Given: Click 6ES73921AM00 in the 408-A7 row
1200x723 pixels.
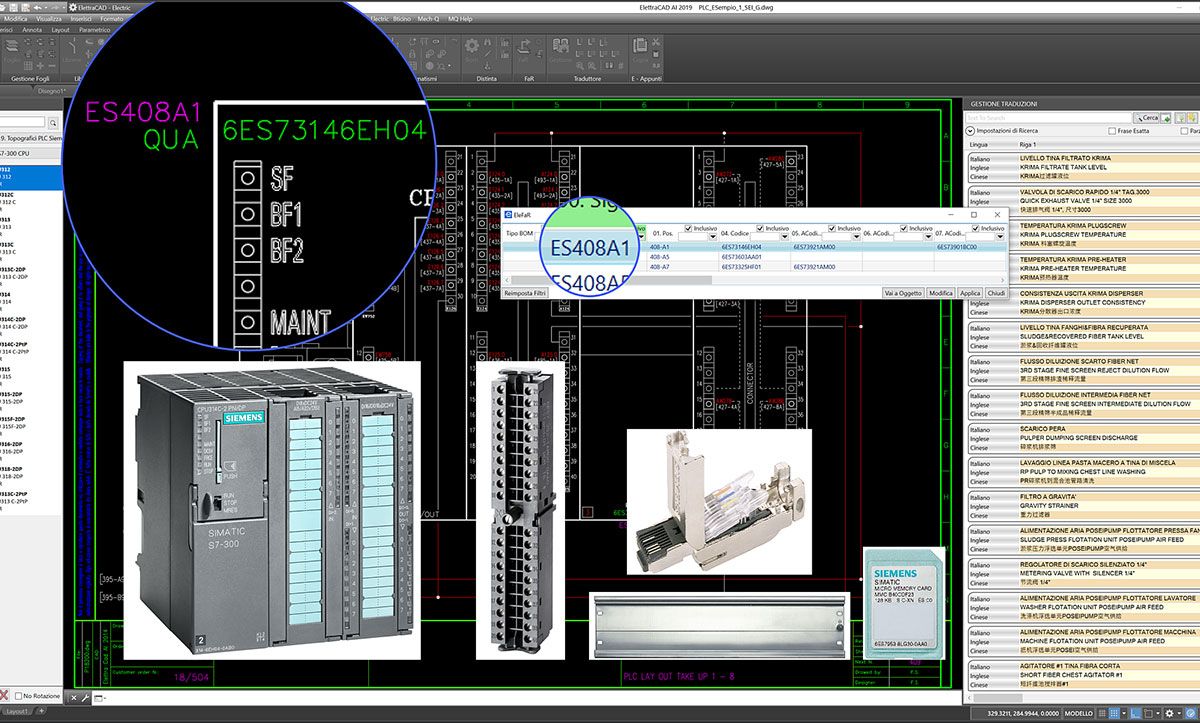Looking at the screenshot, I should tap(813, 267).
